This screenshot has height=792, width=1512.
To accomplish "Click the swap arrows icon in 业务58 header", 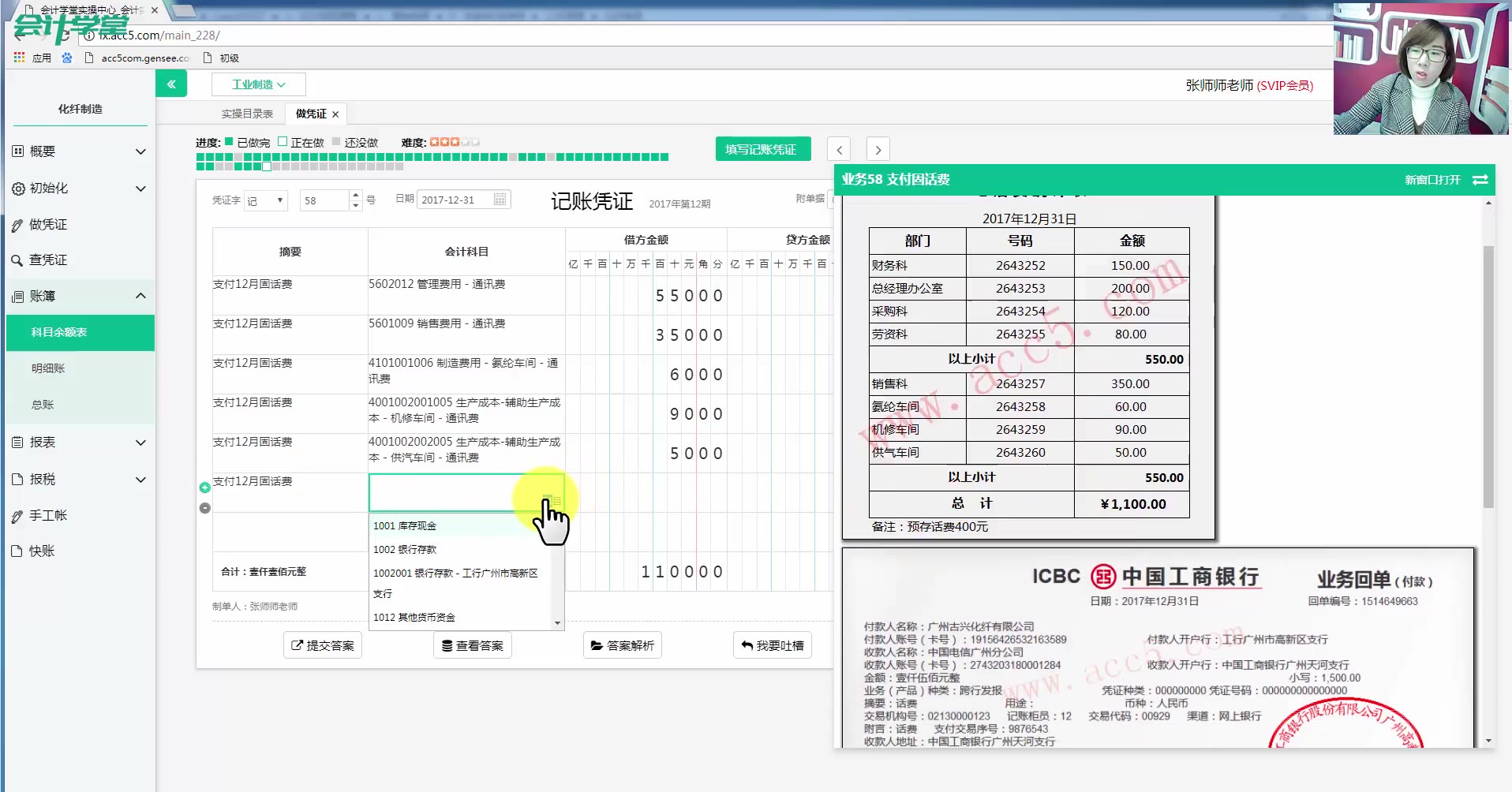I will (x=1480, y=180).
